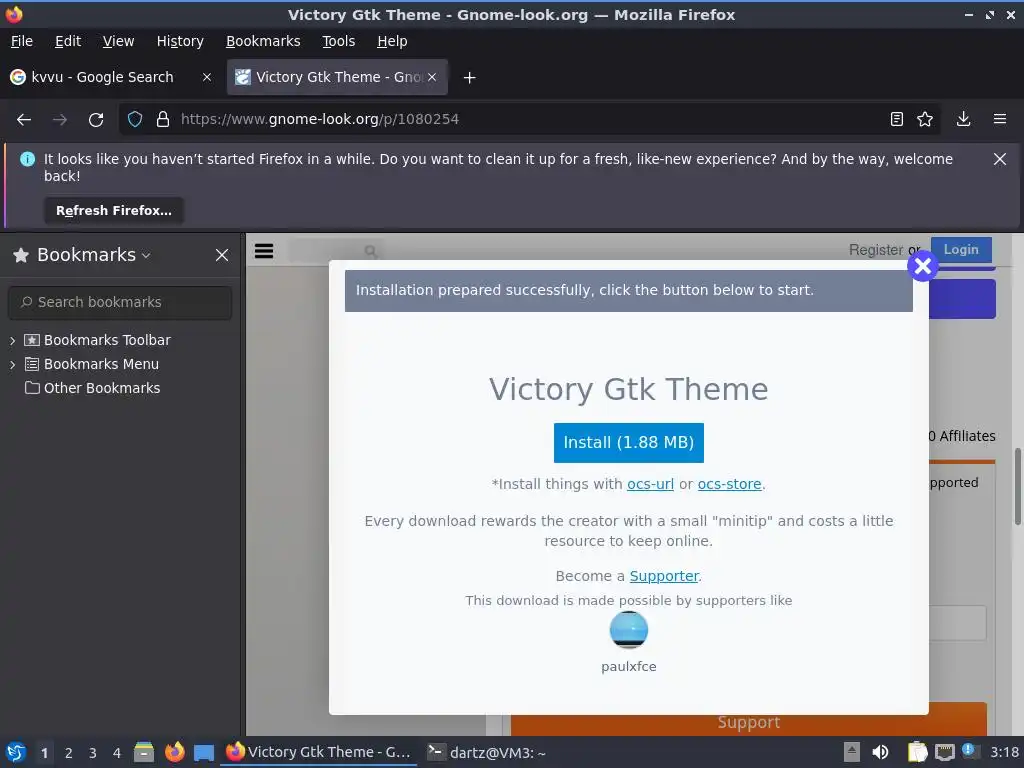Open the downloads panel
The image size is (1024, 768).
click(x=963, y=120)
